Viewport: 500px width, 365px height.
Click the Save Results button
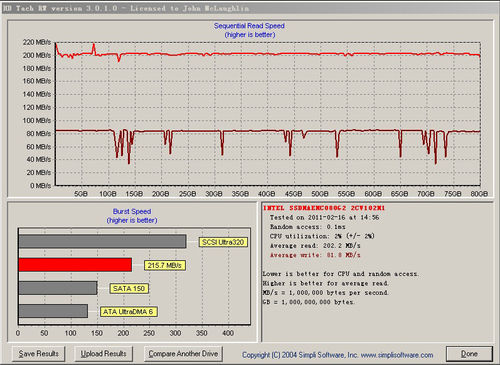(38, 354)
